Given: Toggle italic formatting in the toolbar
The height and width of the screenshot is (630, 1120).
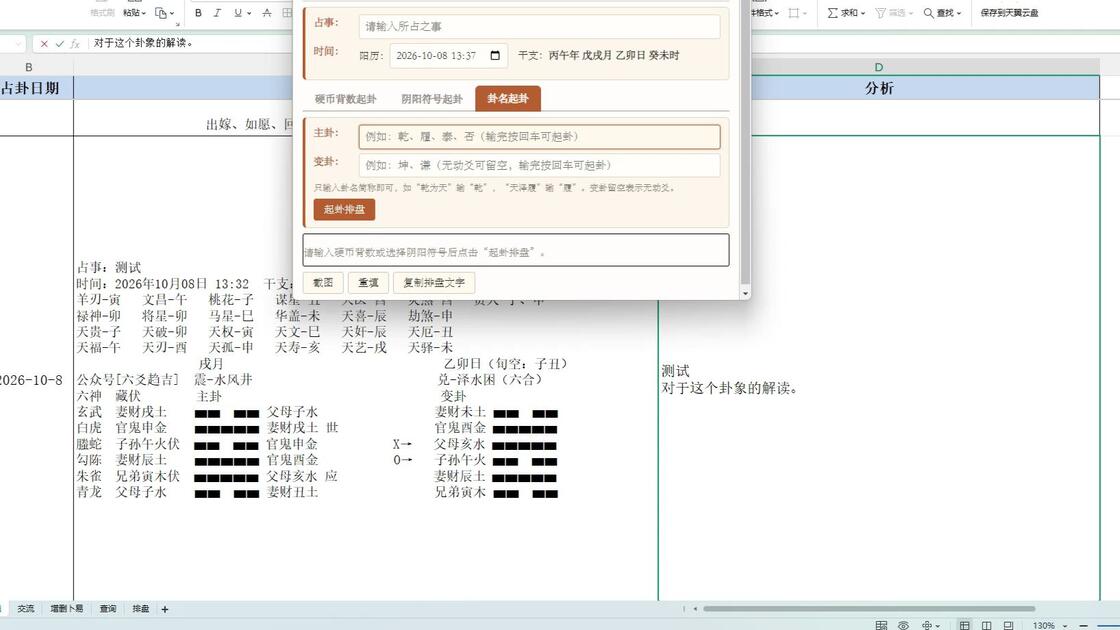Looking at the screenshot, I should click(x=217, y=13).
